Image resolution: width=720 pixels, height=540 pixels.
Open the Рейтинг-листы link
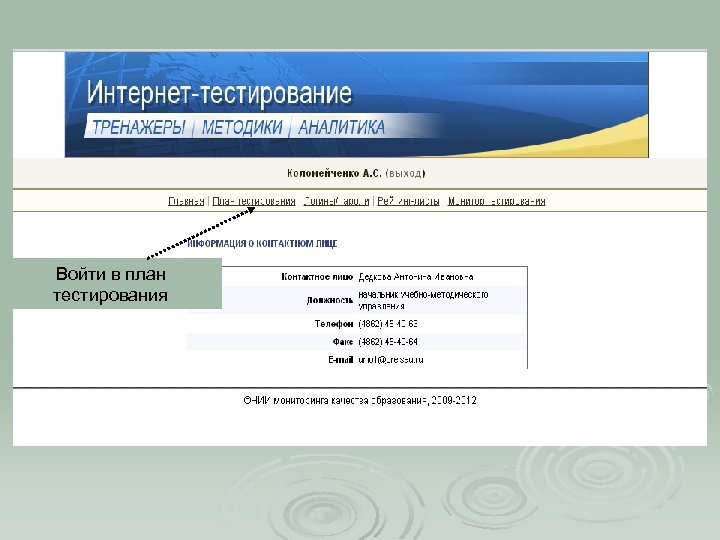click(408, 201)
